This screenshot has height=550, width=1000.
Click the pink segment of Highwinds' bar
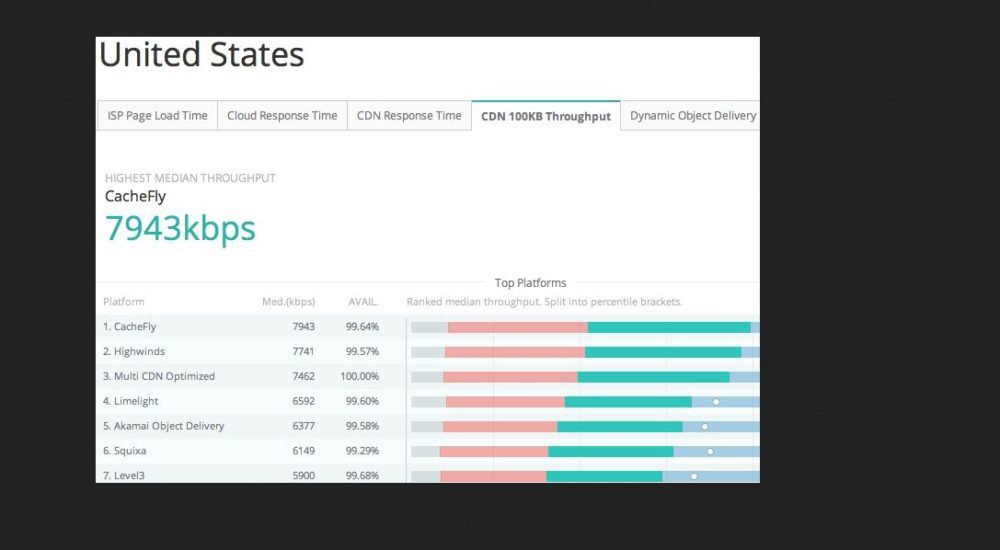(514, 352)
